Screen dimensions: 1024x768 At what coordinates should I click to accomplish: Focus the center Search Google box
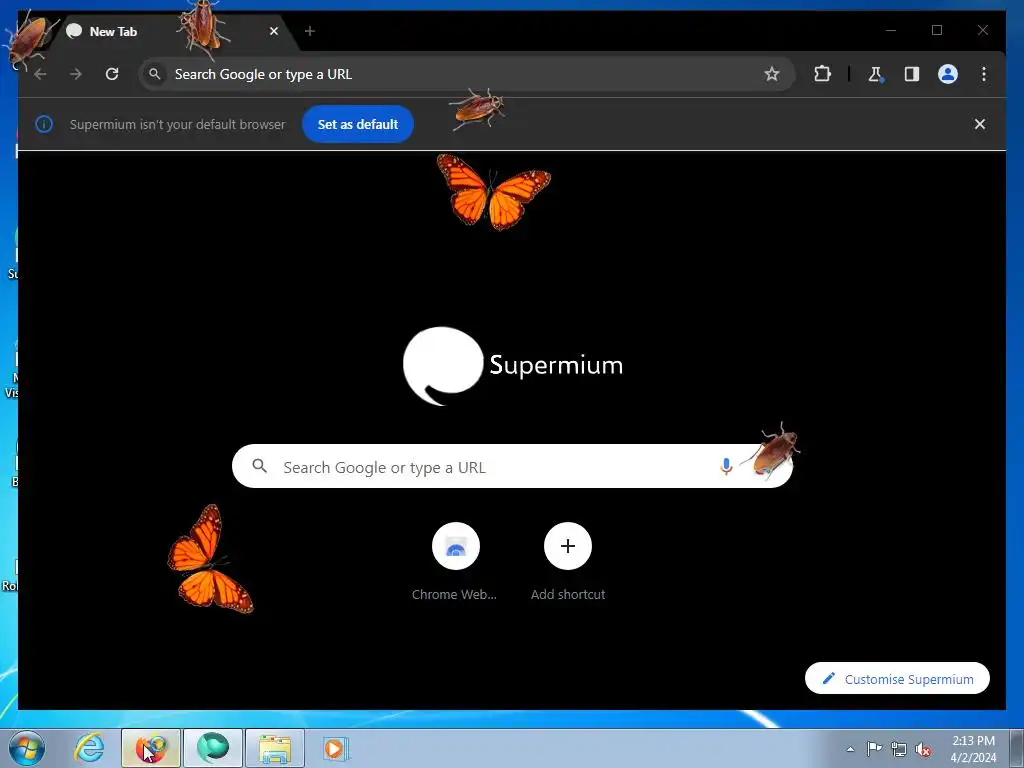click(x=512, y=466)
